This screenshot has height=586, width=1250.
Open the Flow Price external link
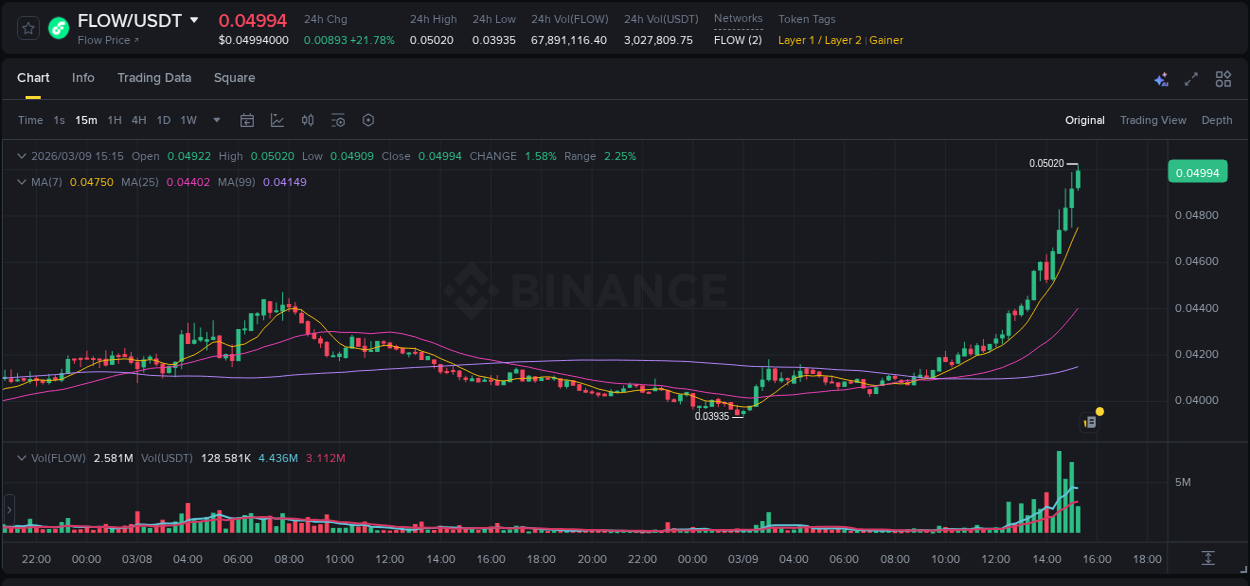[x=107, y=39]
